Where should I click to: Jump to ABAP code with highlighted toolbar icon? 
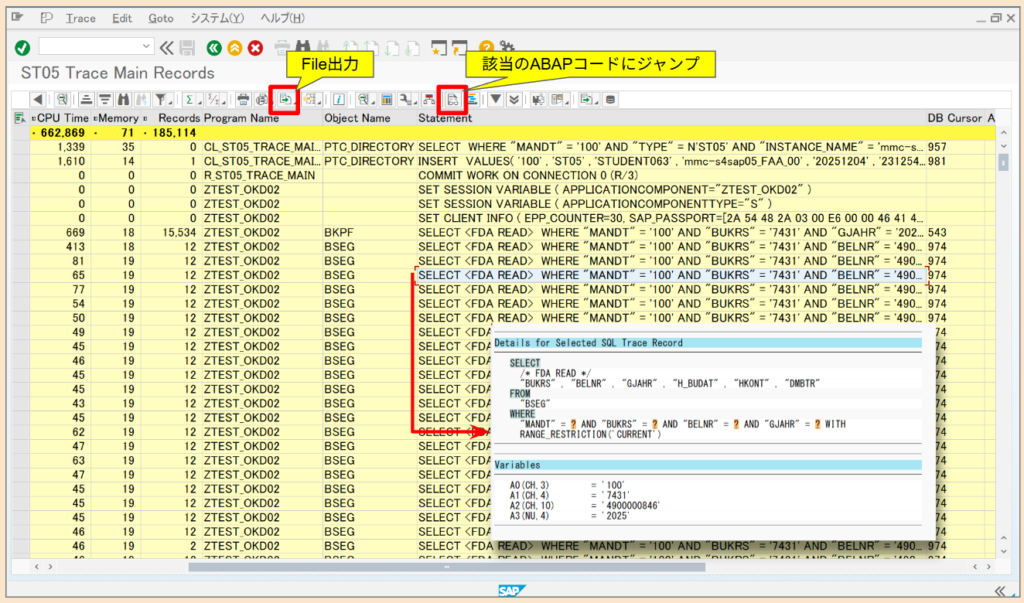coord(452,99)
